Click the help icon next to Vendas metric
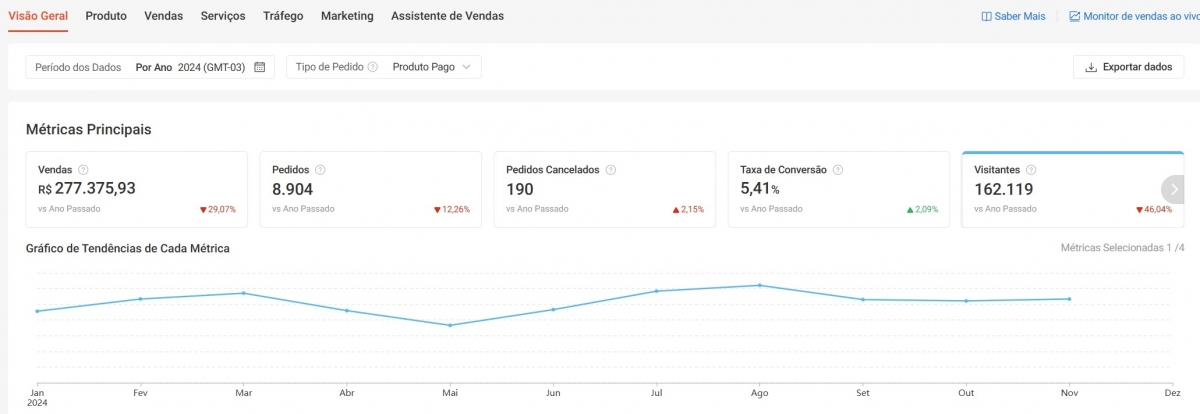The height and width of the screenshot is (414, 1200). click(83, 170)
